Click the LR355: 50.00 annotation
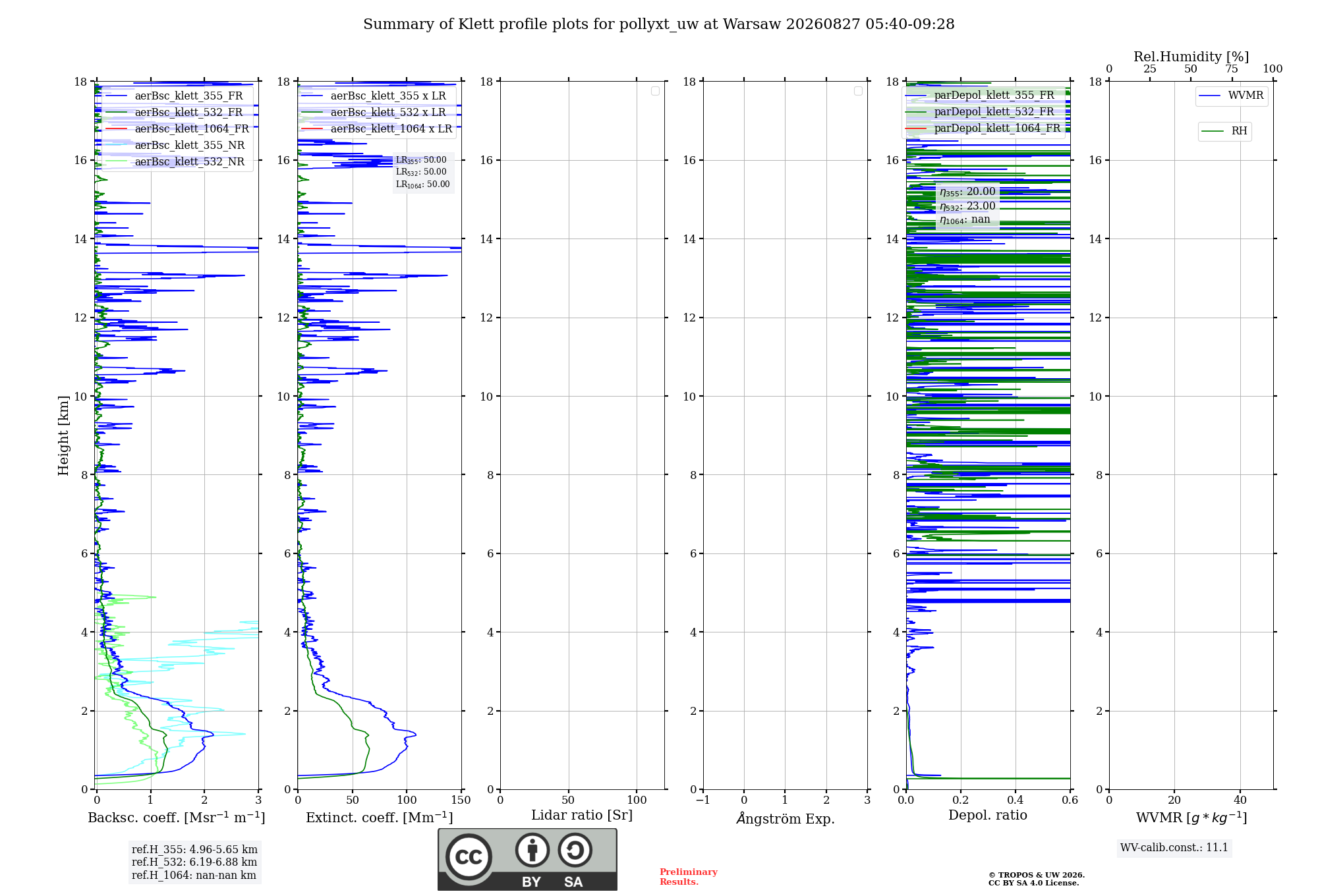The height and width of the screenshot is (896, 1318). coord(421,160)
